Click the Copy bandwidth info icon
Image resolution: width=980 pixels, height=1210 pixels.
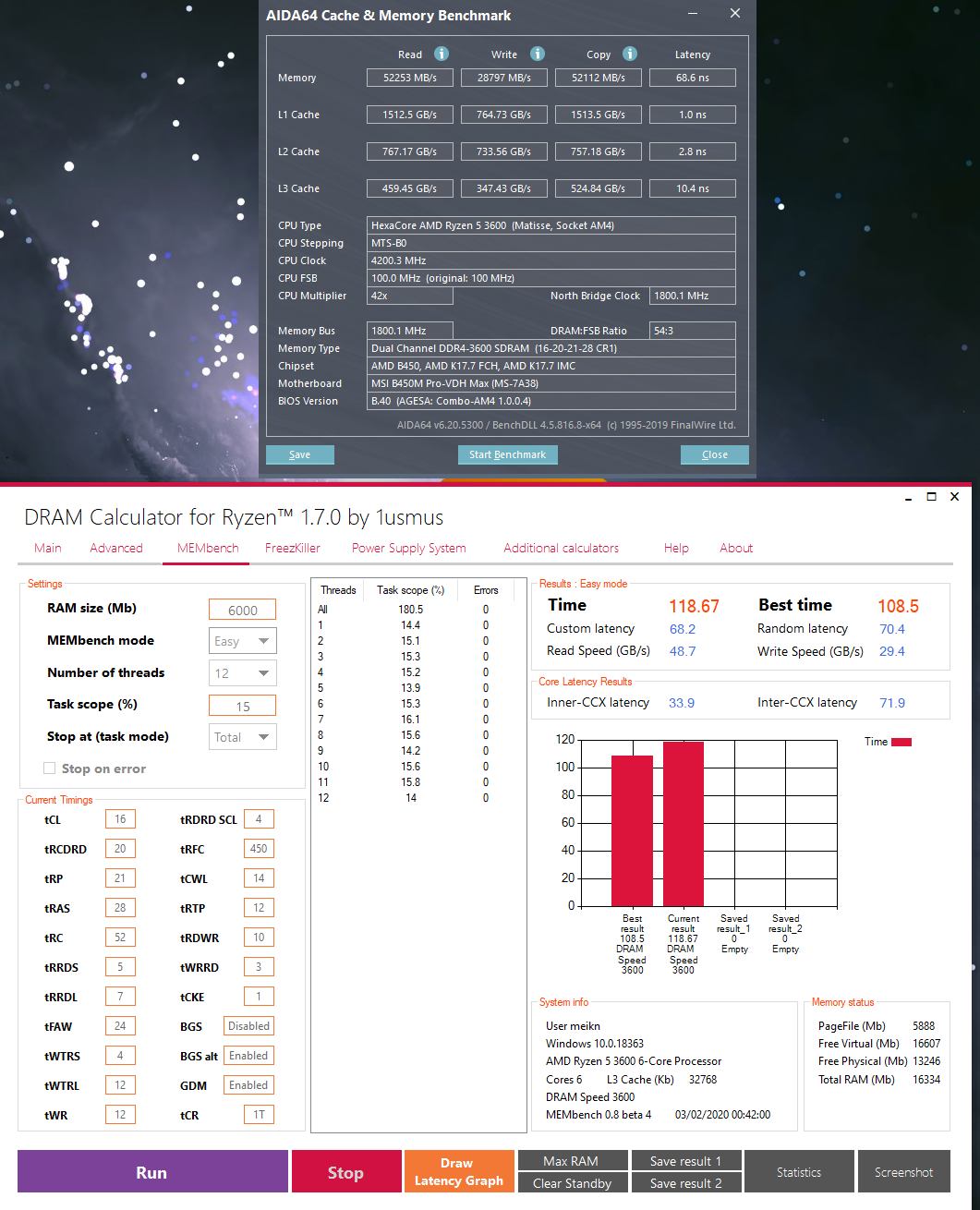(629, 54)
